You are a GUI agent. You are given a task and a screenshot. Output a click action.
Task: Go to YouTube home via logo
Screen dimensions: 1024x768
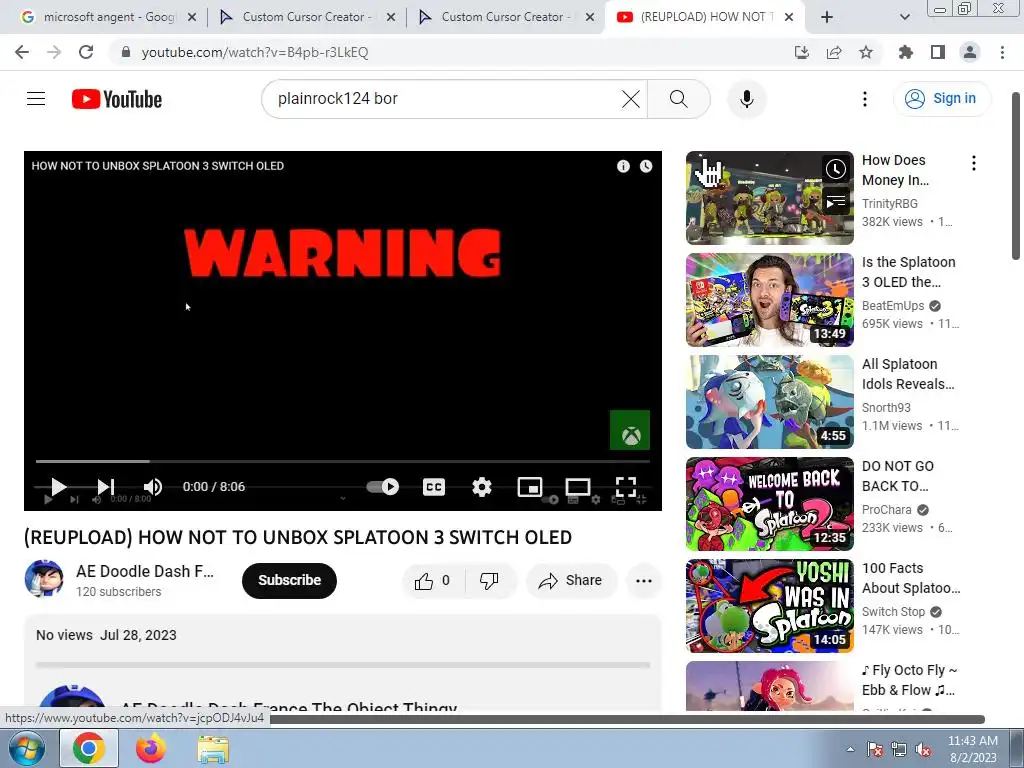(x=117, y=99)
